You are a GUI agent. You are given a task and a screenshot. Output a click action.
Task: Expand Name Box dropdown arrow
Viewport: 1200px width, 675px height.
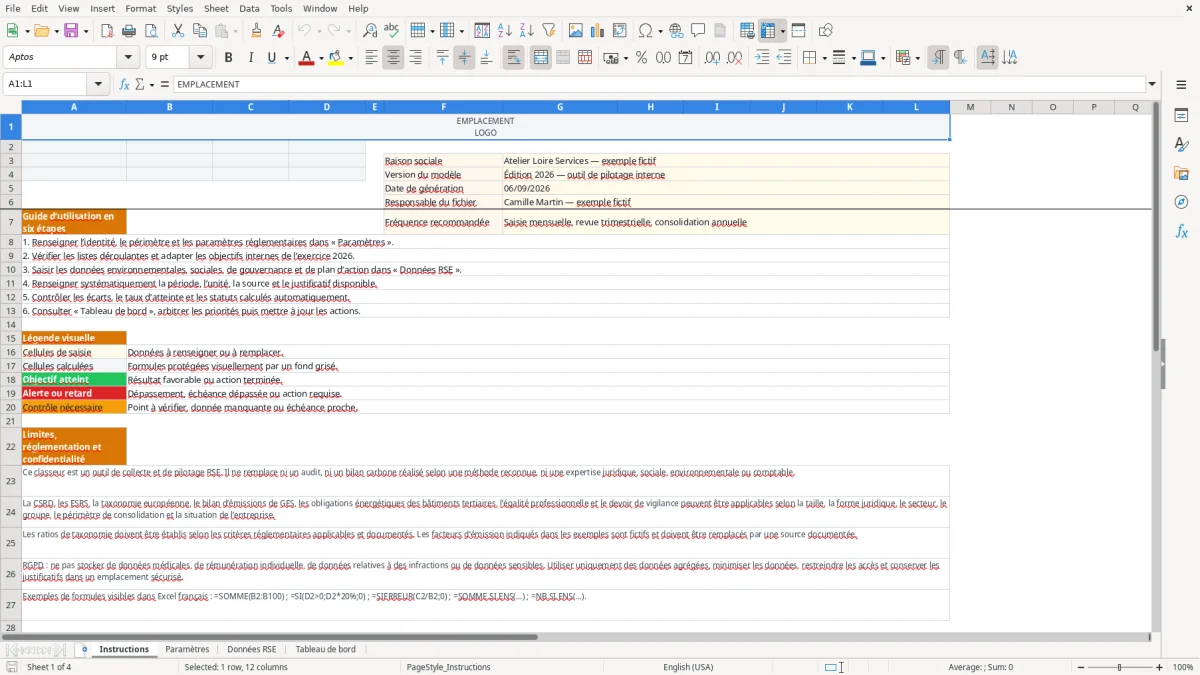pos(98,85)
